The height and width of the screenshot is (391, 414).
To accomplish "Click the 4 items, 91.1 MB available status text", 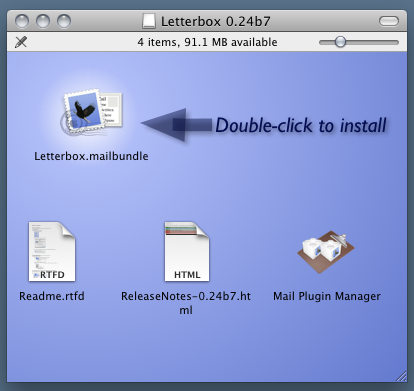I will coord(207,42).
